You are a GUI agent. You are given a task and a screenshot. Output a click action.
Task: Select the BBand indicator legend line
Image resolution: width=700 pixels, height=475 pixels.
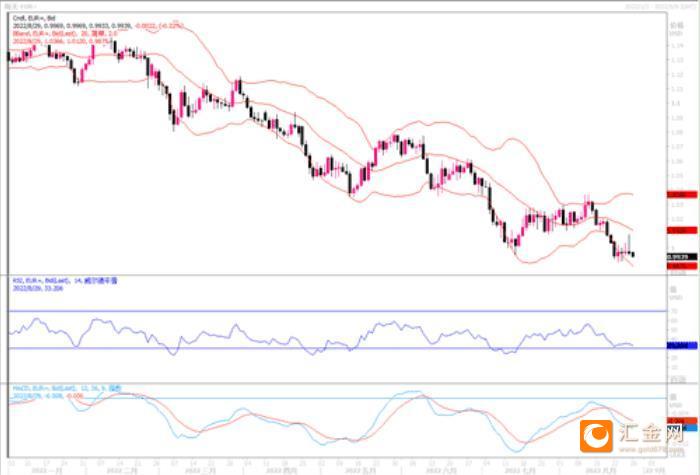pyautogui.click(x=65, y=33)
